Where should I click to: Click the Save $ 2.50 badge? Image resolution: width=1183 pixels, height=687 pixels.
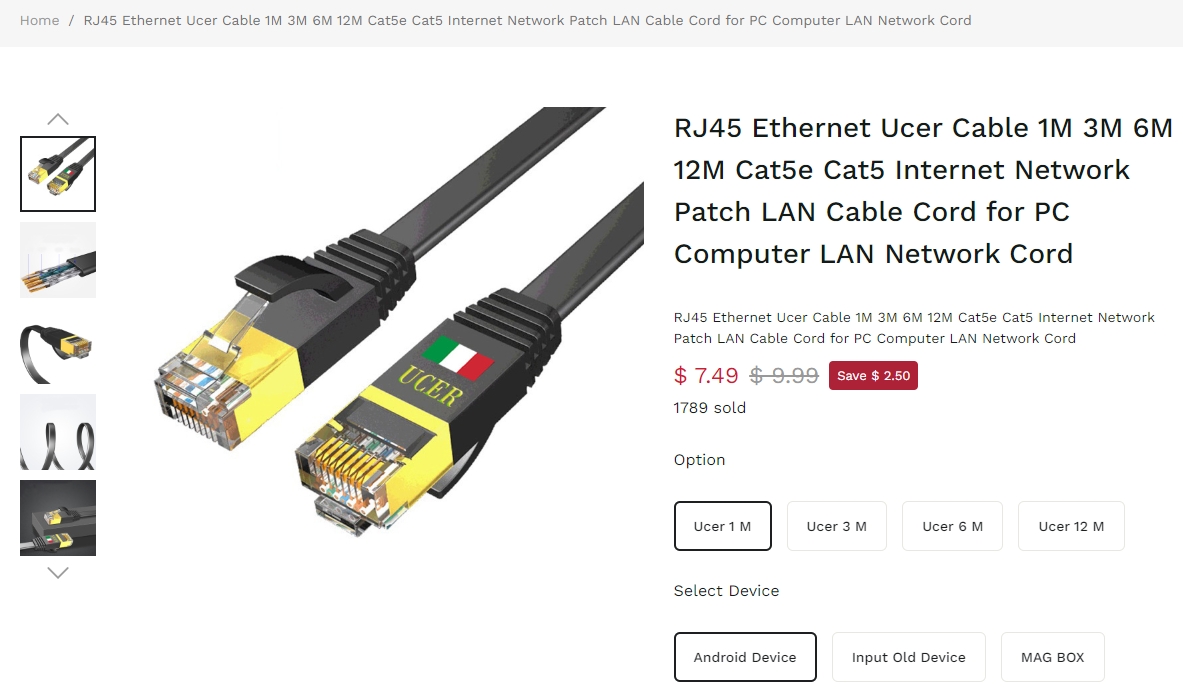click(874, 376)
